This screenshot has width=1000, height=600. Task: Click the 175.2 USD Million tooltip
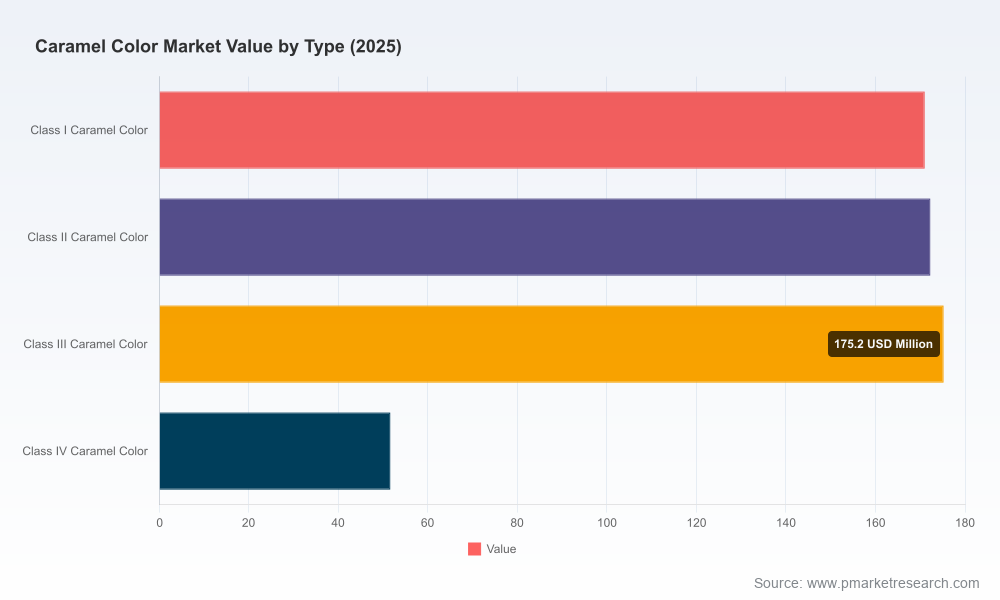pyautogui.click(x=883, y=344)
